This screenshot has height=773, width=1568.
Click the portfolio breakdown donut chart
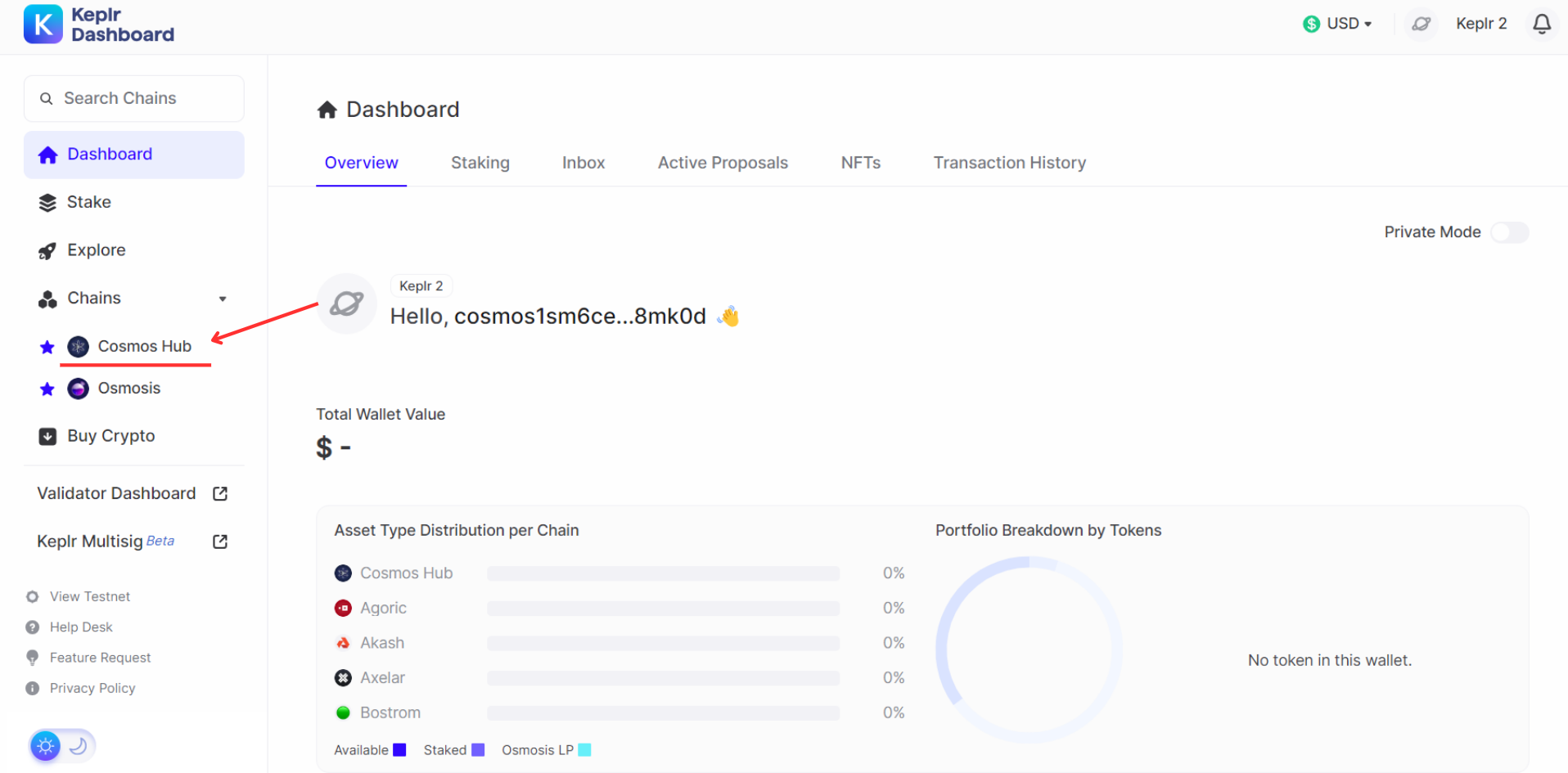click(1029, 650)
